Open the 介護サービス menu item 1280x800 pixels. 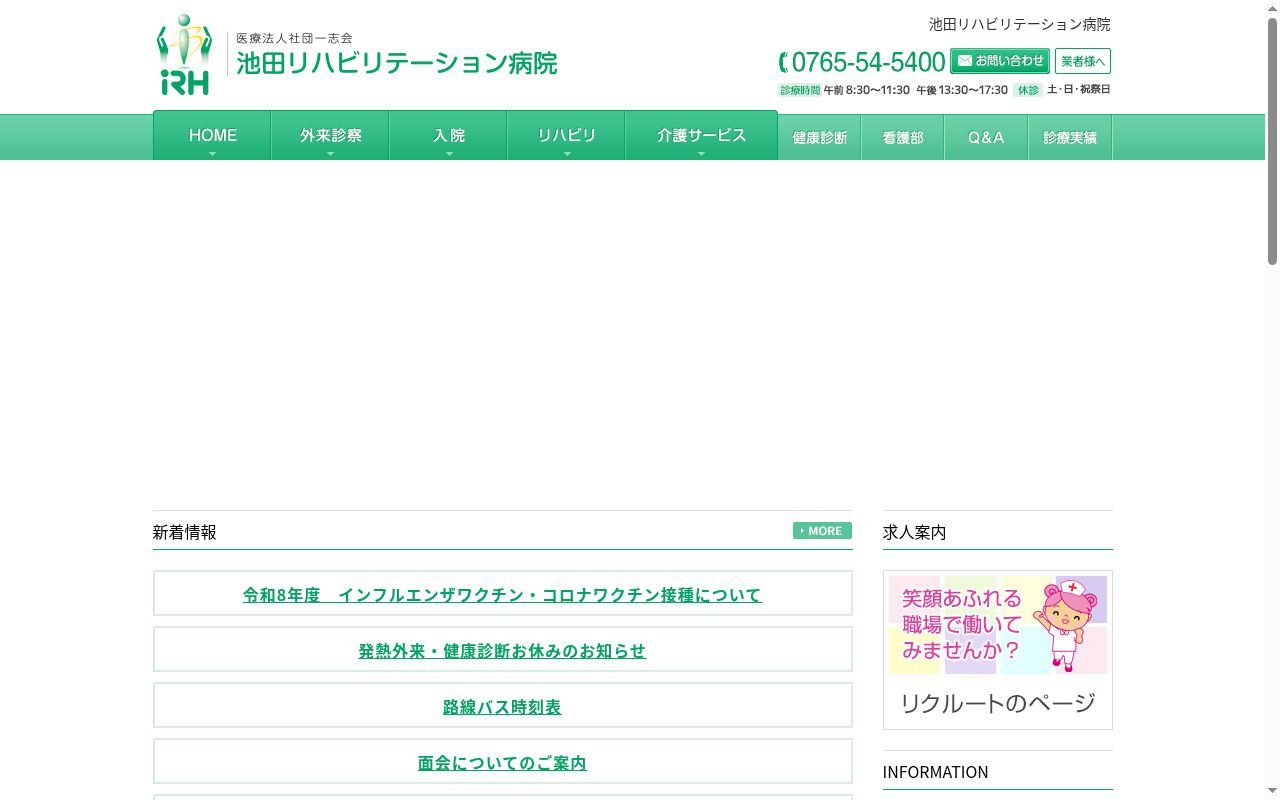click(x=701, y=136)
